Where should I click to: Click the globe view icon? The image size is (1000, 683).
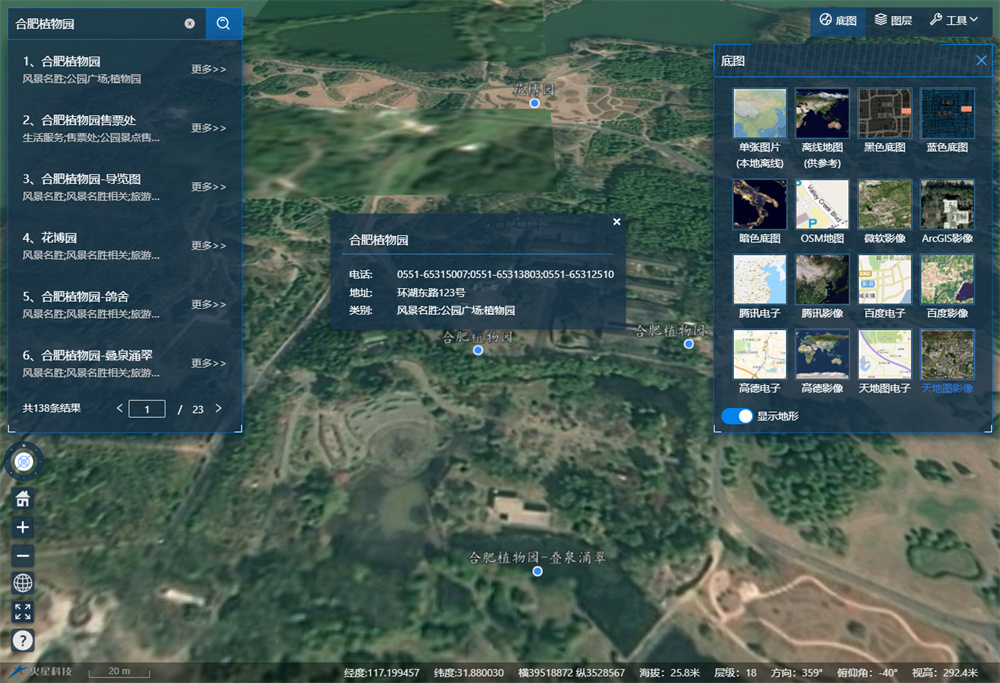[x=23, y=584]
